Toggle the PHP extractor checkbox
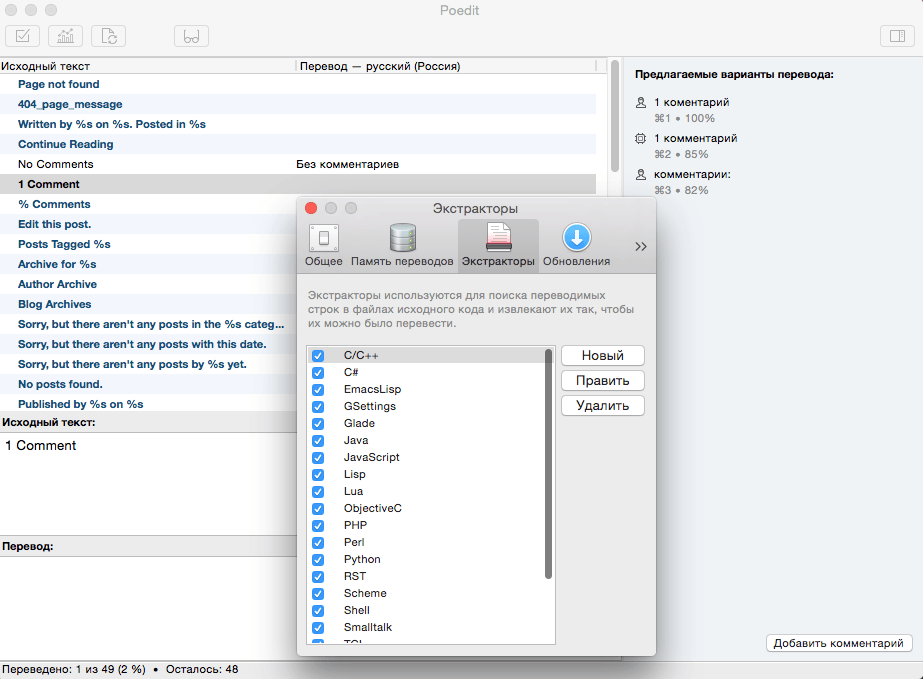The height and width of the screenshot is (679, 923). [x=318, y=526]
